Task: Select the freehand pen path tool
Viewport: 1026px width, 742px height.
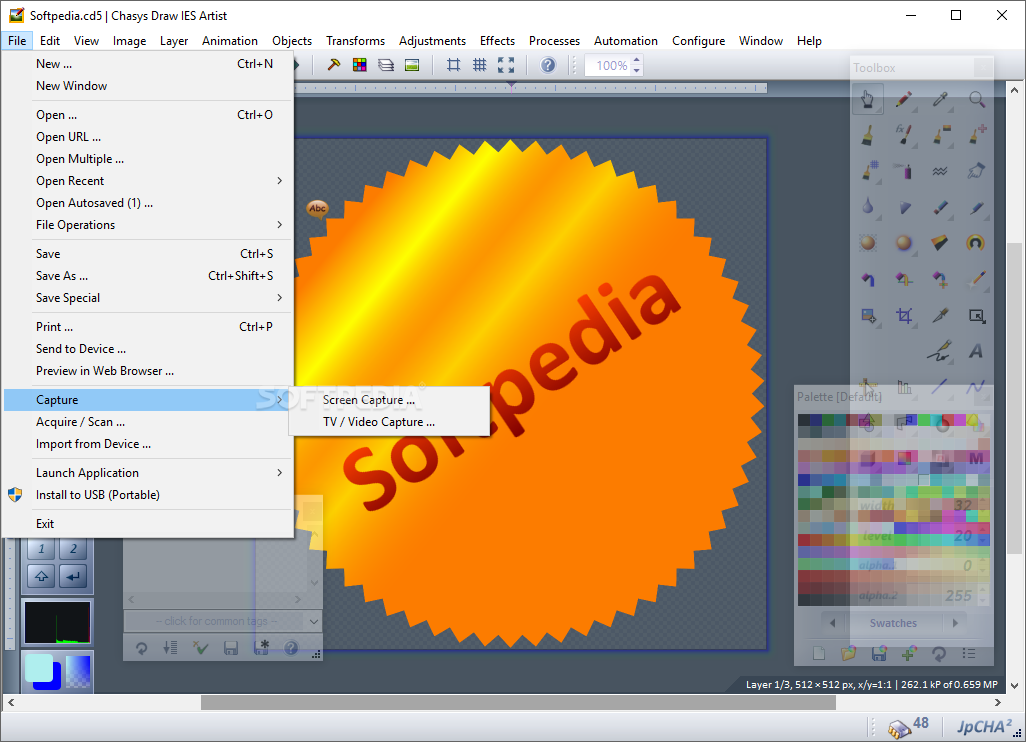Action: (x=940, y=351)
